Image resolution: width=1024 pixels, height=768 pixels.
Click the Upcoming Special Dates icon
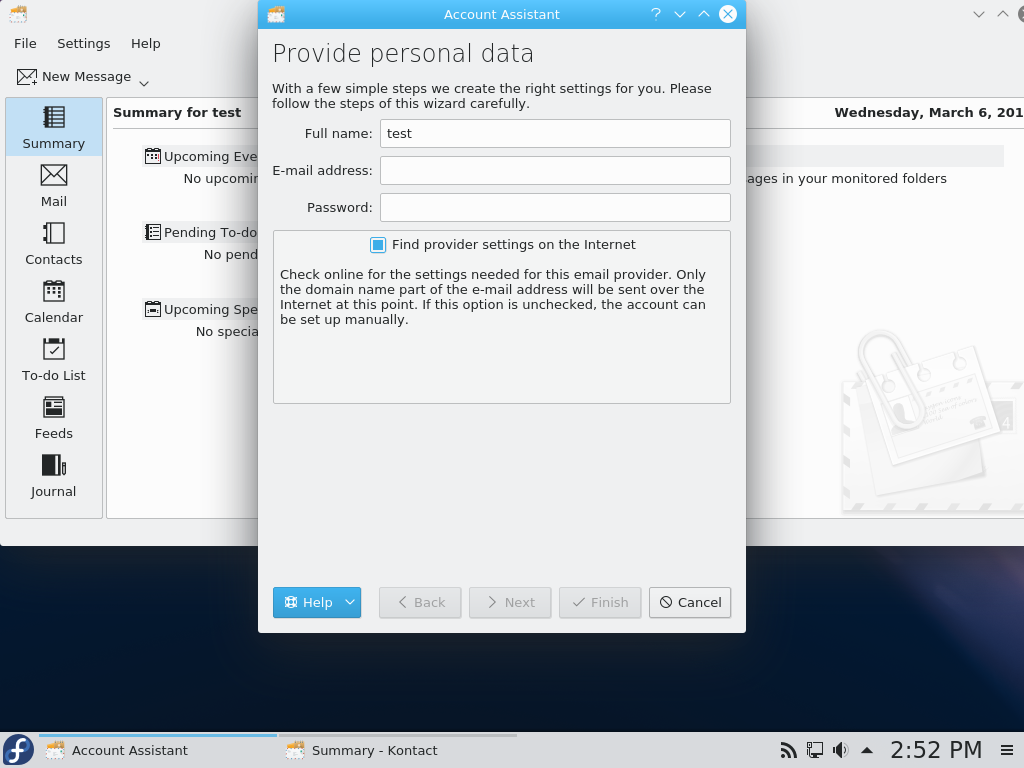coord(153,309)
